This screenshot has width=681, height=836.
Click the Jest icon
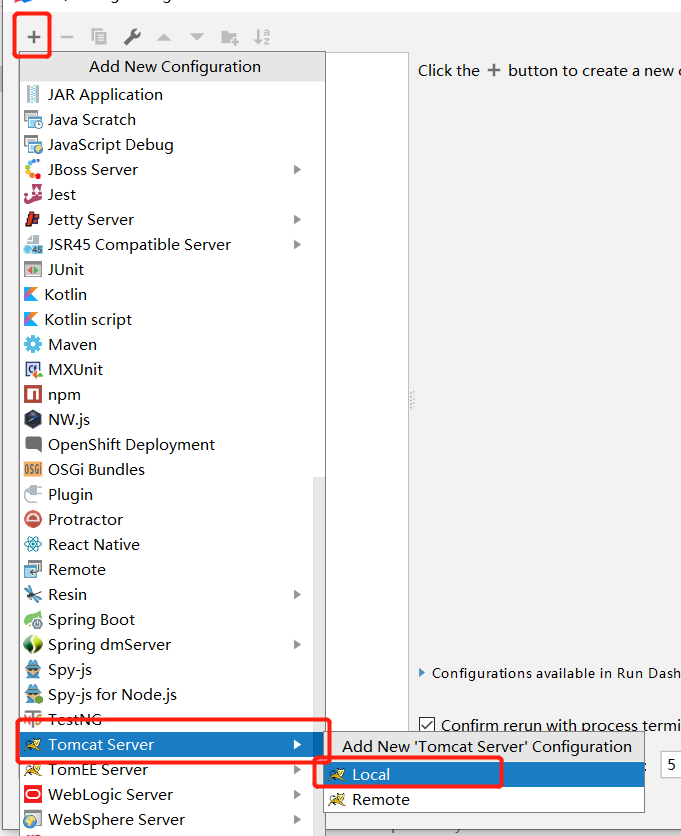pyautogui.click(x=33, y=195)
